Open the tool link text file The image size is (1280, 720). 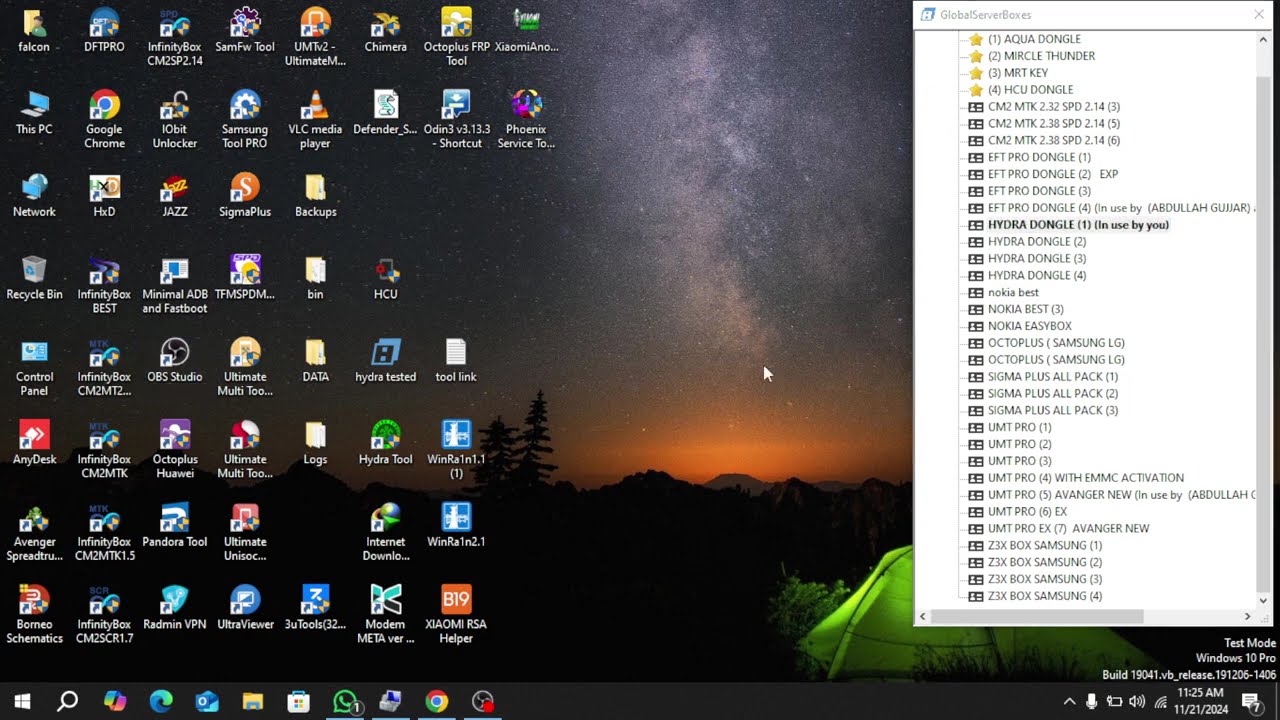coord(456,361)
